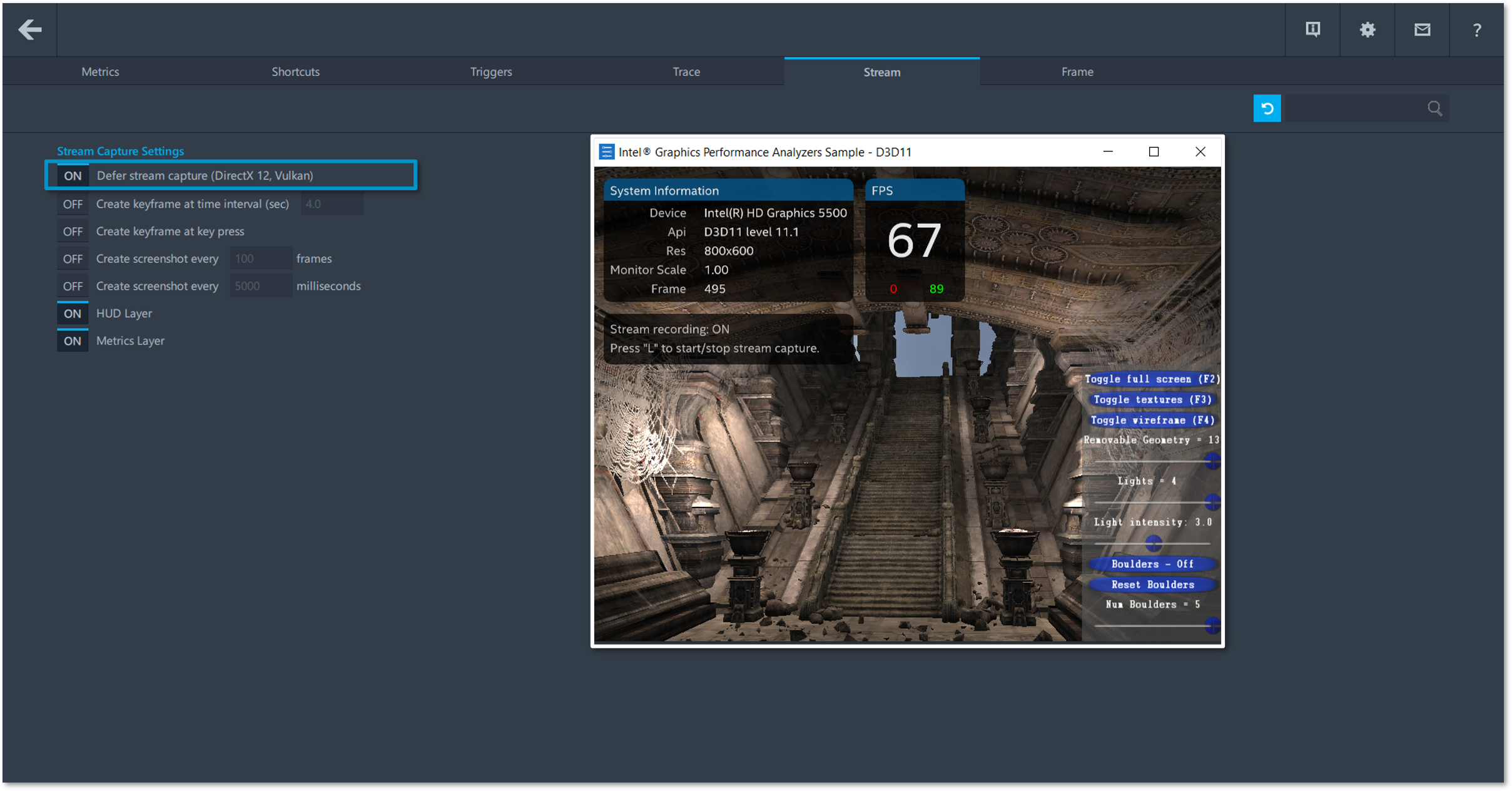
Task: Open the settings gear icon
Action: [x=1367, y=29]
